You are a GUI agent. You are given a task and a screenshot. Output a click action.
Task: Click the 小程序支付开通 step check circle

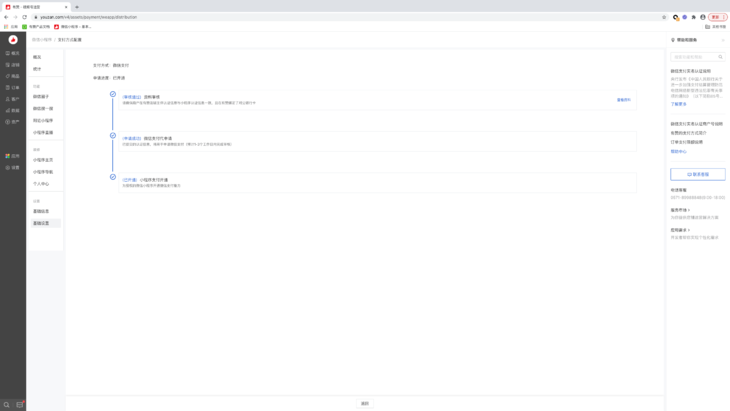pos(113,177)
